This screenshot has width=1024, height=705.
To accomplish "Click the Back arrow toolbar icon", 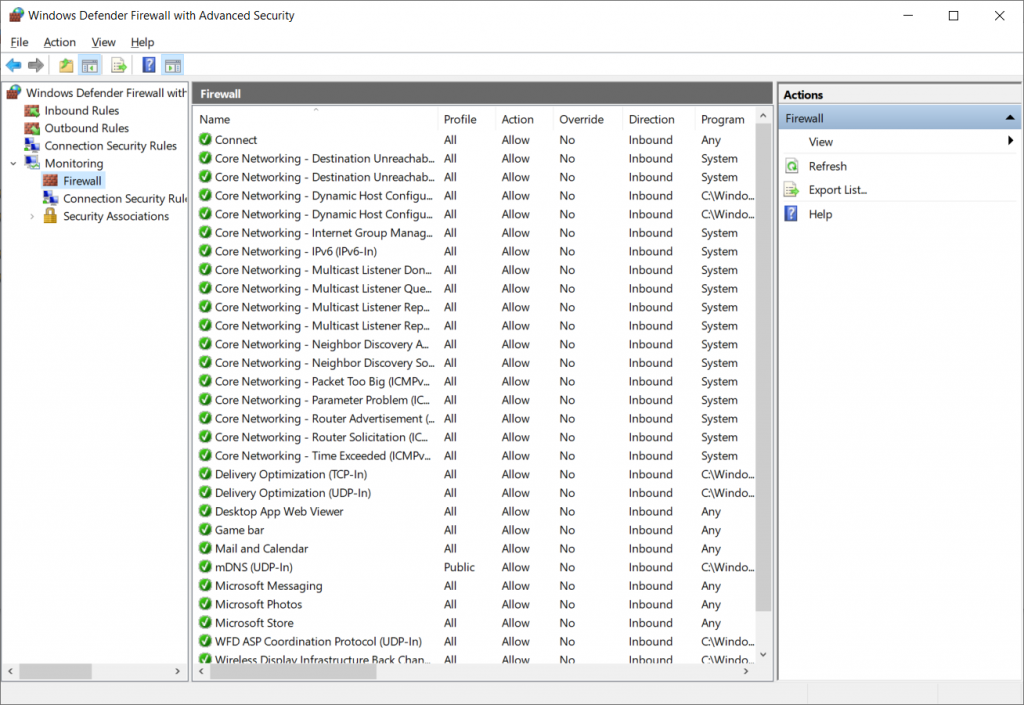I will tap(13, 65).
